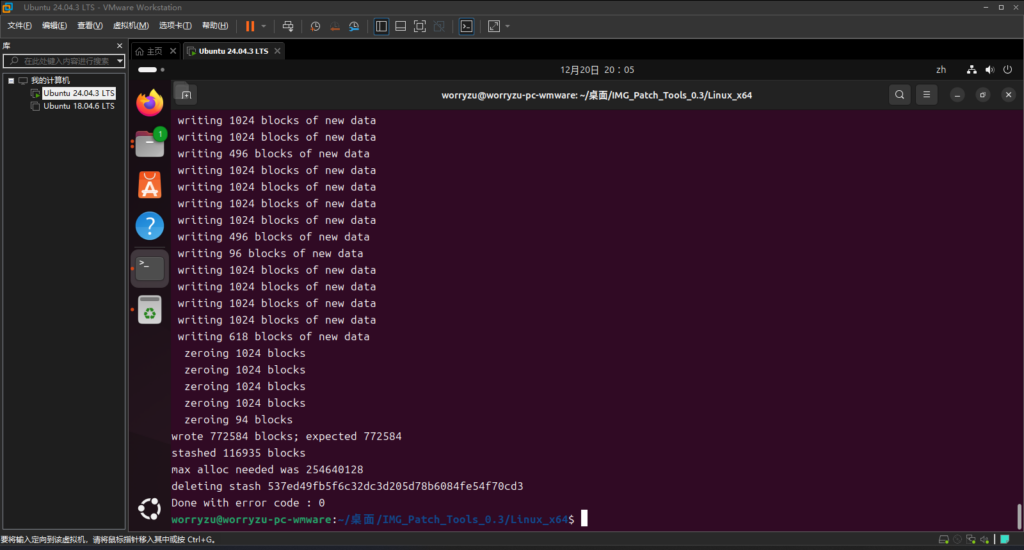Image resolution: width=1024 pixels, height=550 pixels.
Task: Click the send Ctrl+Alt+Del icon
Action: coord(288,26)
